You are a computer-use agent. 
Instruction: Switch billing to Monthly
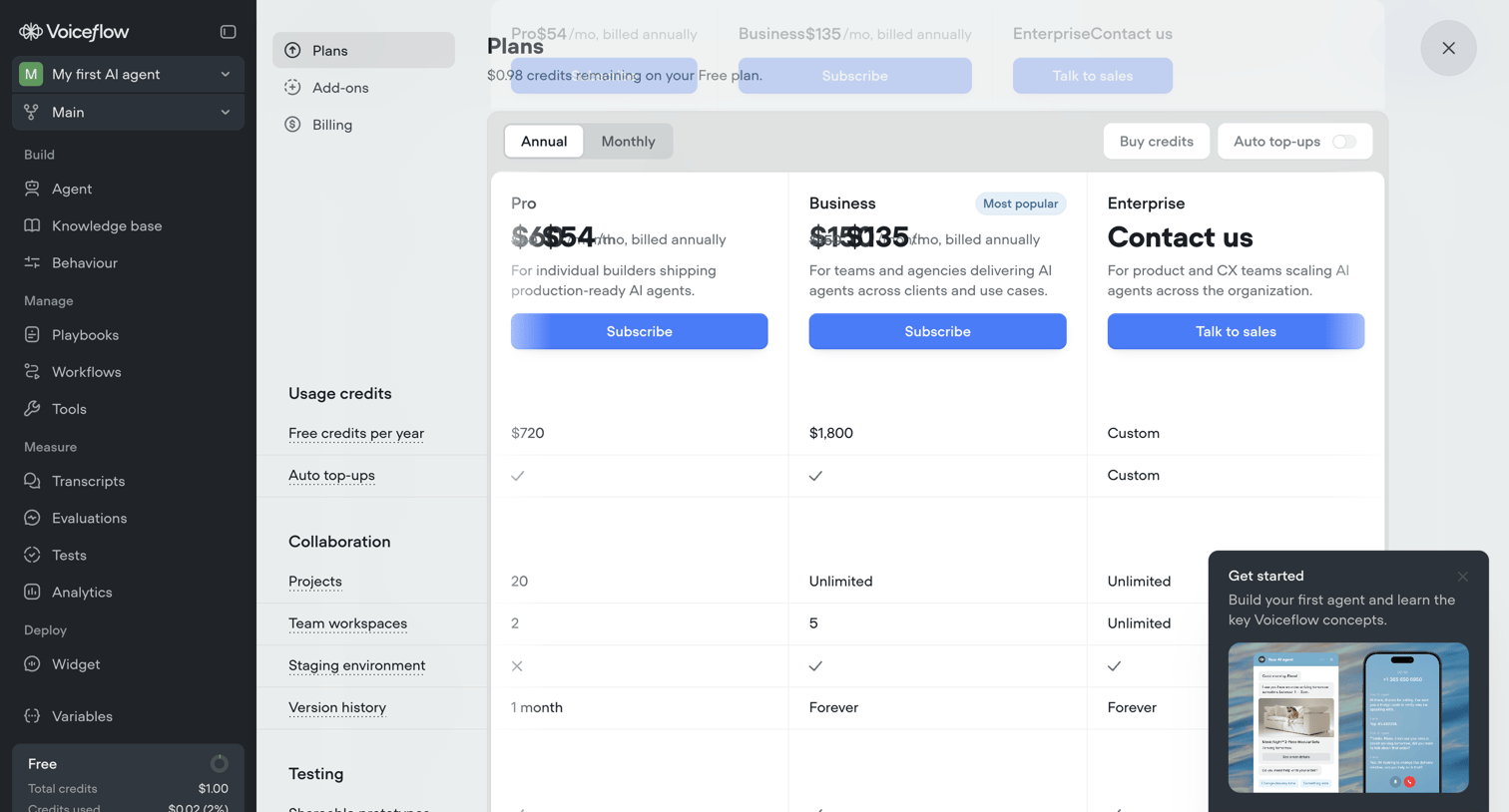(628, 142)
